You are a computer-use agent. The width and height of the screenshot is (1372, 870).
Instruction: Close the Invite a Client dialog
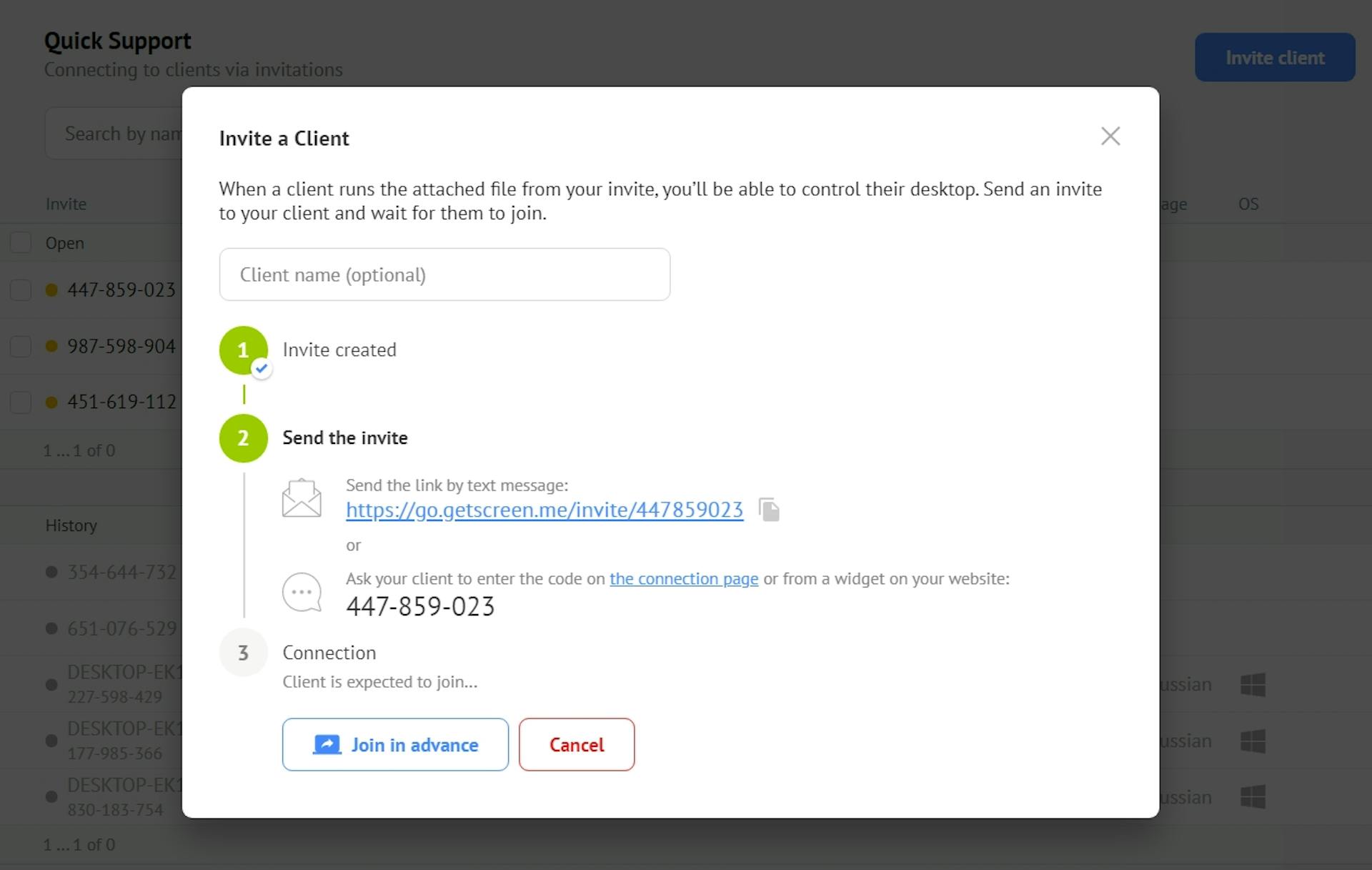pyautogui.click(x=1110, y=136)
